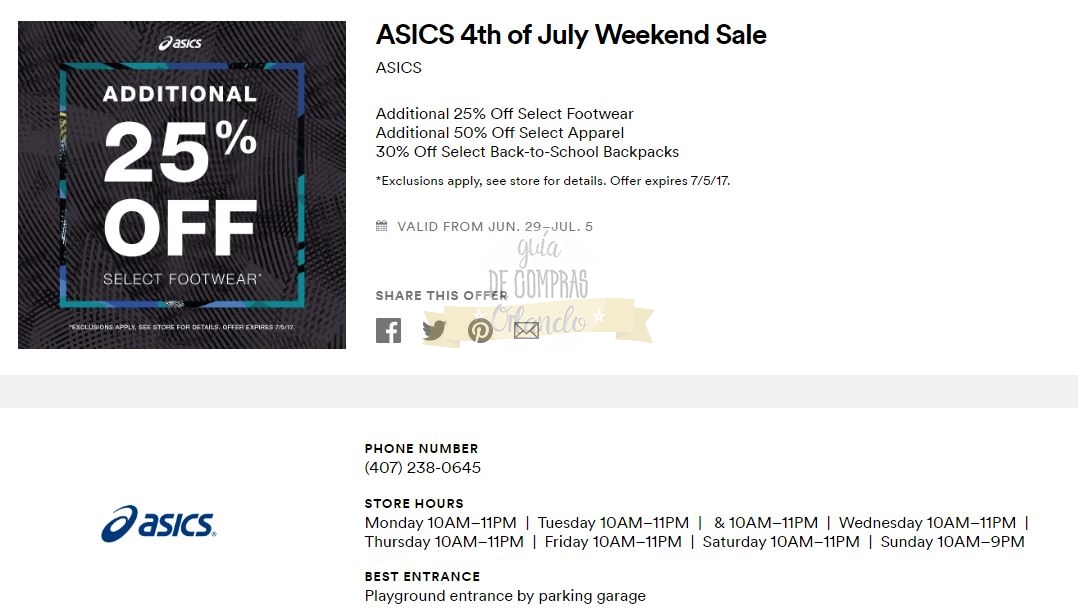Share this offer on Twitter
Image resolution: width=1078 pixels, height=610 pixels.
pos(434,330)
